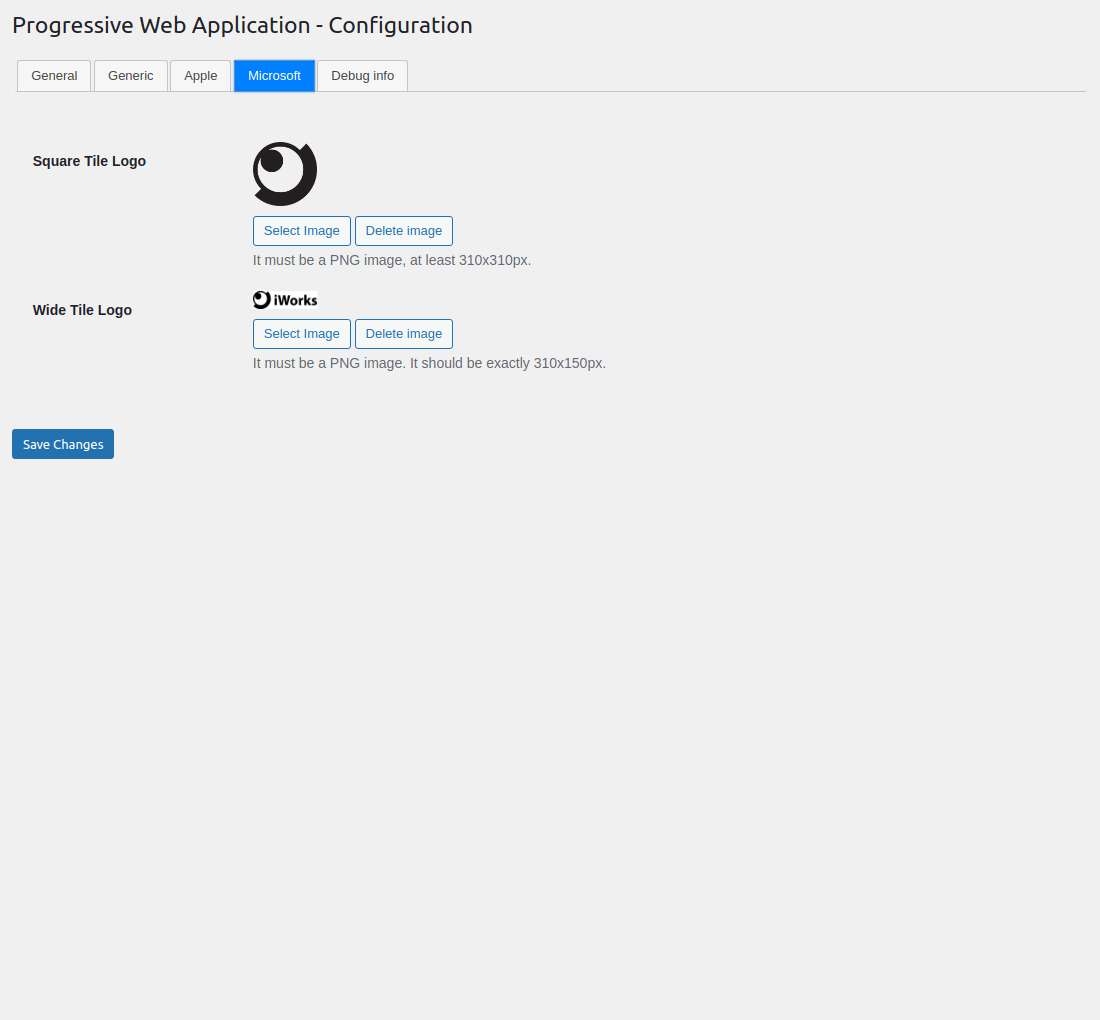Open the Apple tab
The width and height of the screenshot is (1100, 1020).
click(x=201, y=76)
